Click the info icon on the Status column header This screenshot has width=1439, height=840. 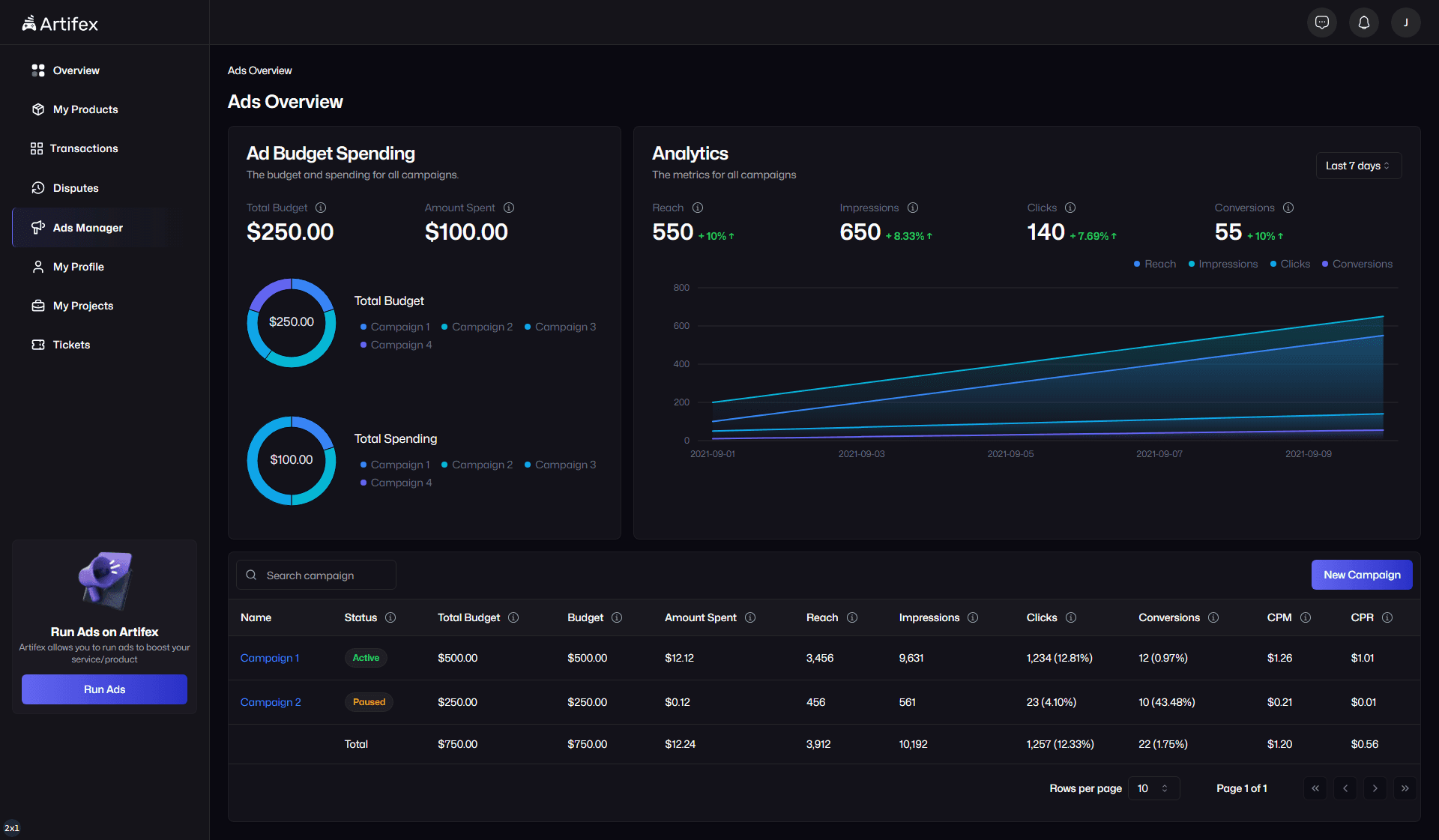[x=391, y=617]
